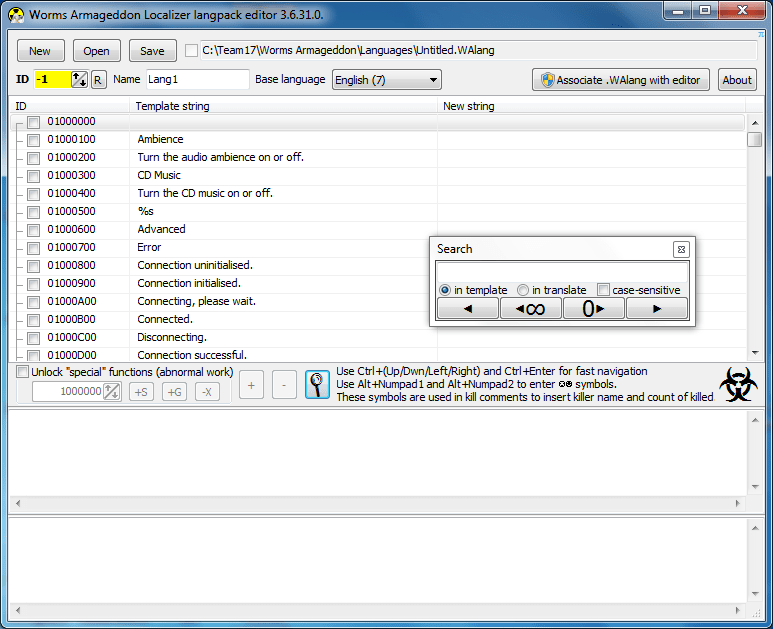Enable case-sensitive search

click(603, 290)
